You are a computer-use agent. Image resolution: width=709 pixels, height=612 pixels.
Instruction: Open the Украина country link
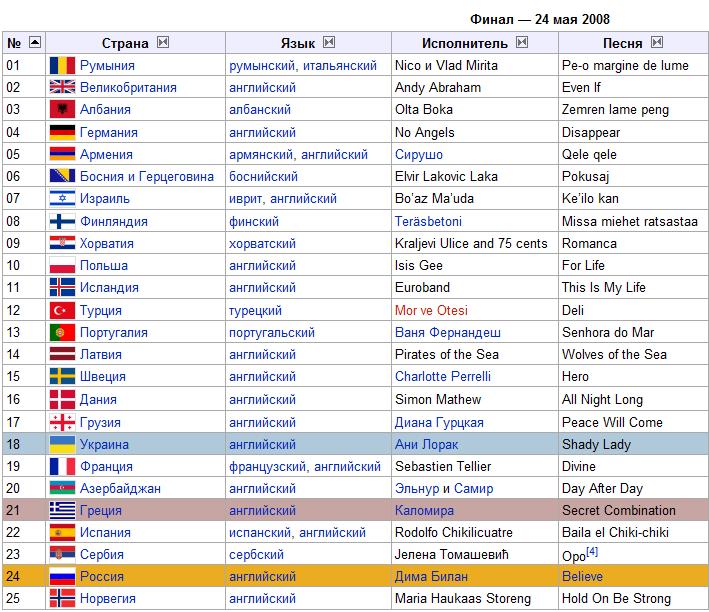104,444
